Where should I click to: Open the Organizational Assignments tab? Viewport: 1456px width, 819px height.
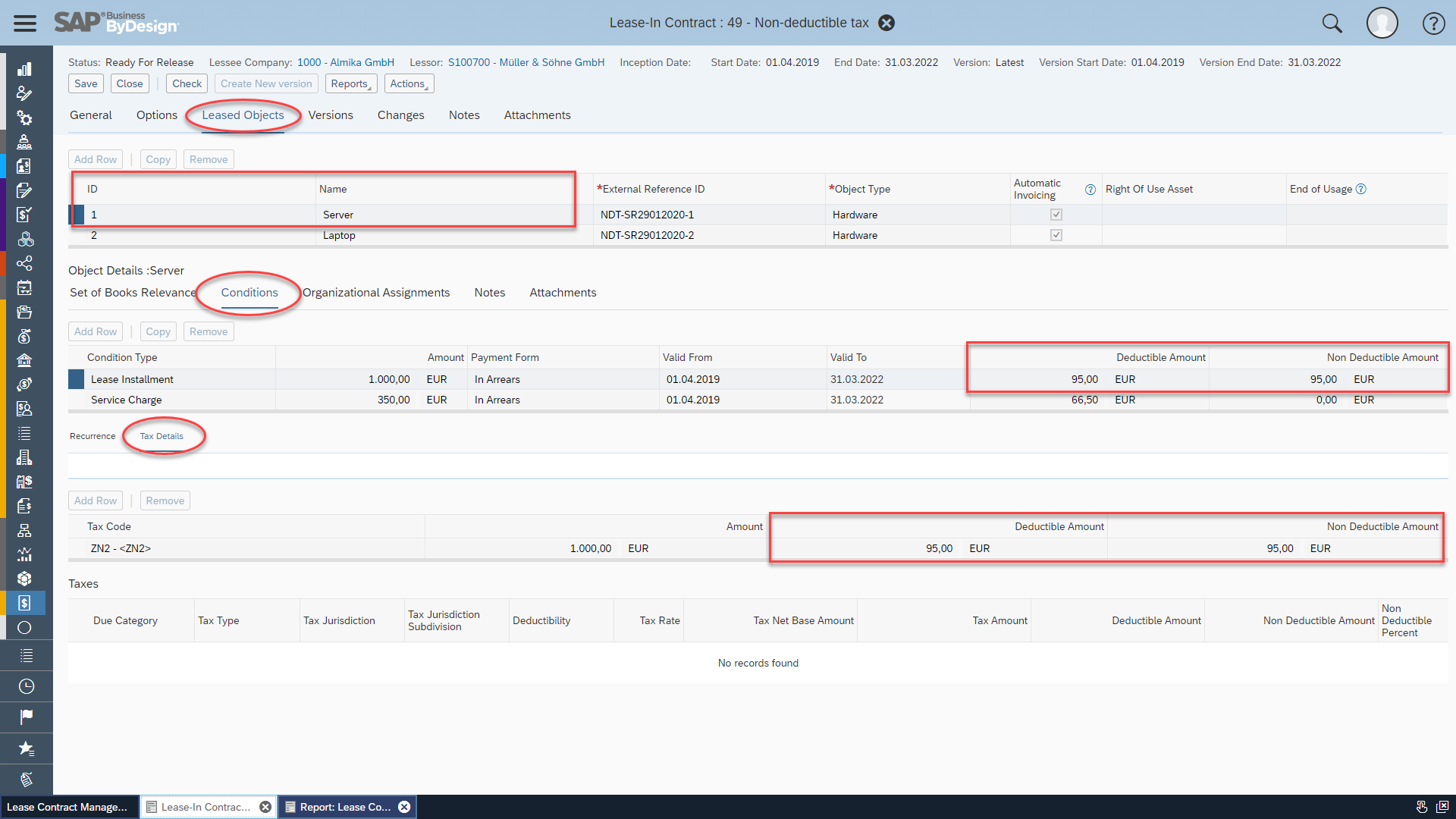pyautogui.click(x=376, y=293)
